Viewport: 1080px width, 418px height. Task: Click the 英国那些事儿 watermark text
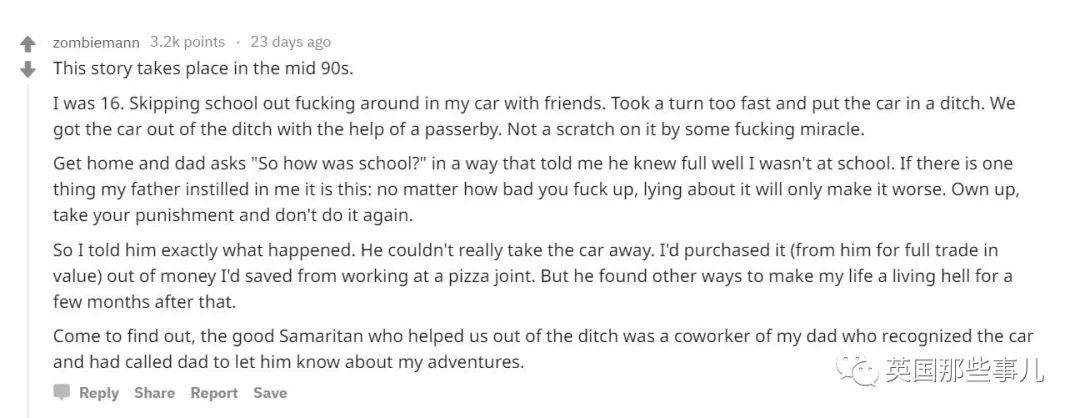(x=964, y=371)
